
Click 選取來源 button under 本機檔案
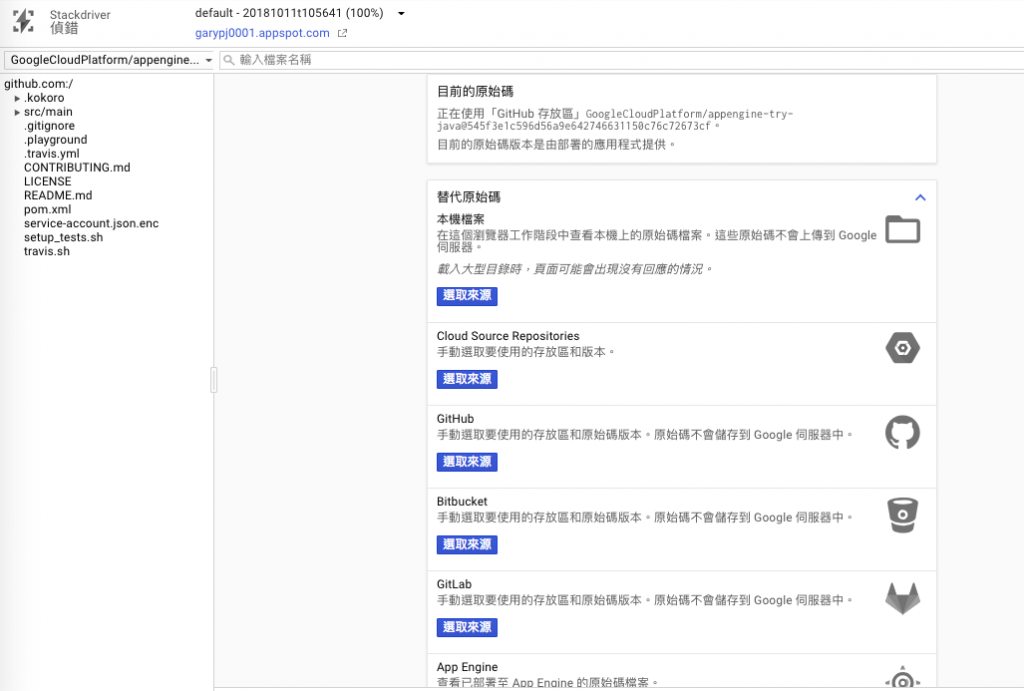point(467,296)
